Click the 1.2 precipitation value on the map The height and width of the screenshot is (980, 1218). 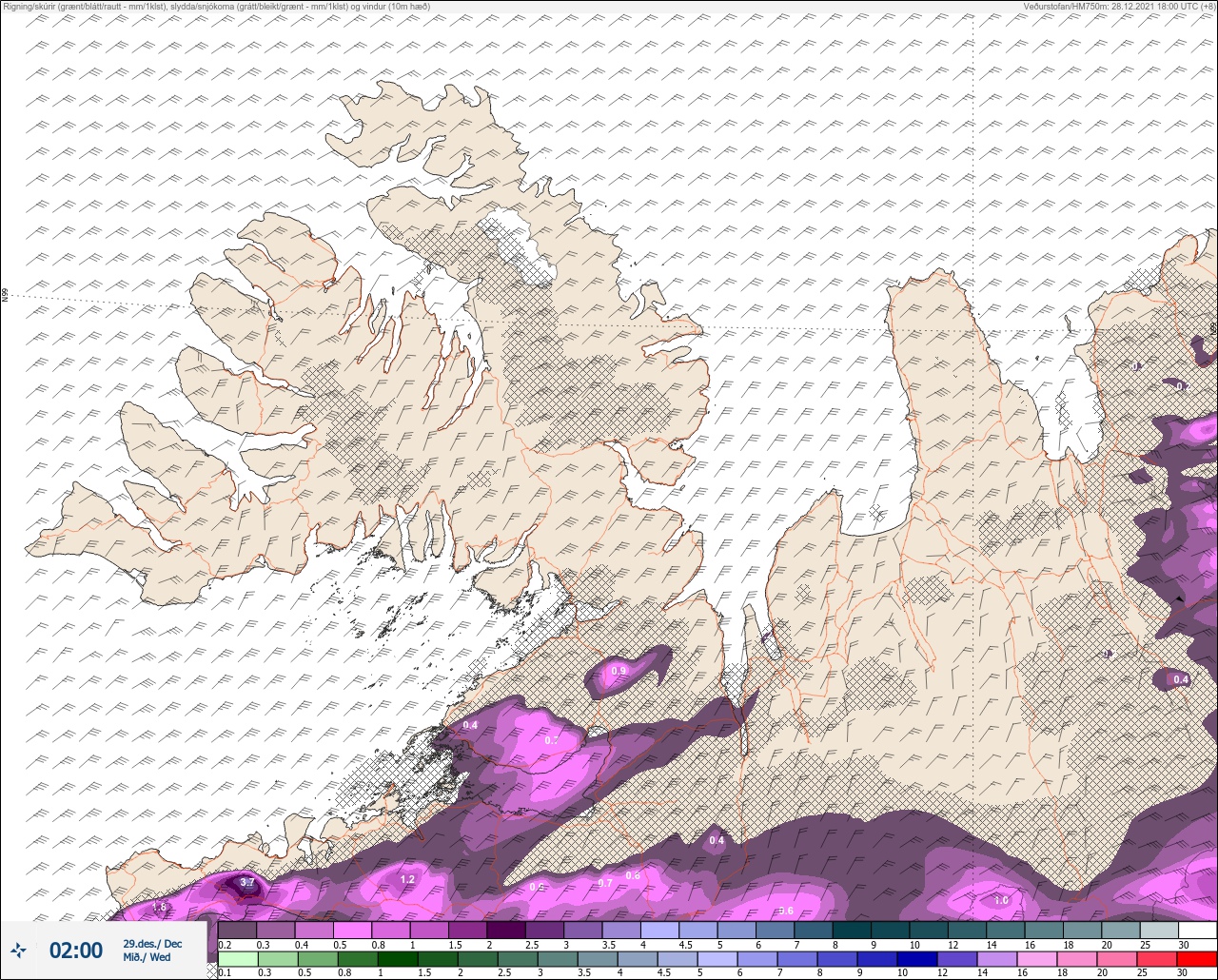[407, 880]
